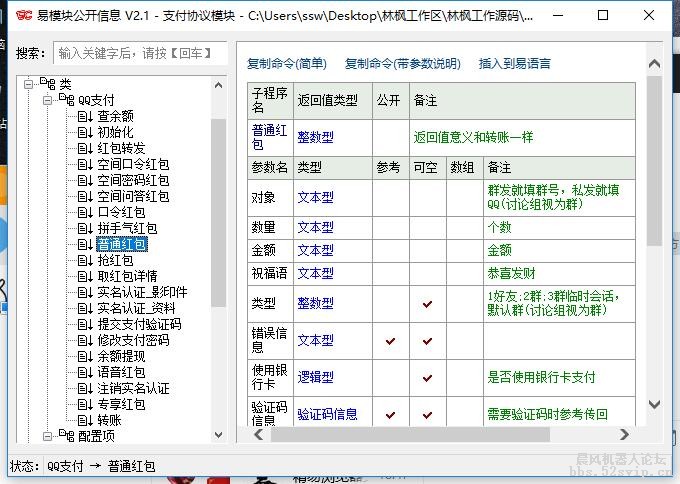This screenshot has height=484, width=680.
Task: Click horizontal scroll right arrow
Action: click(624, 434)
